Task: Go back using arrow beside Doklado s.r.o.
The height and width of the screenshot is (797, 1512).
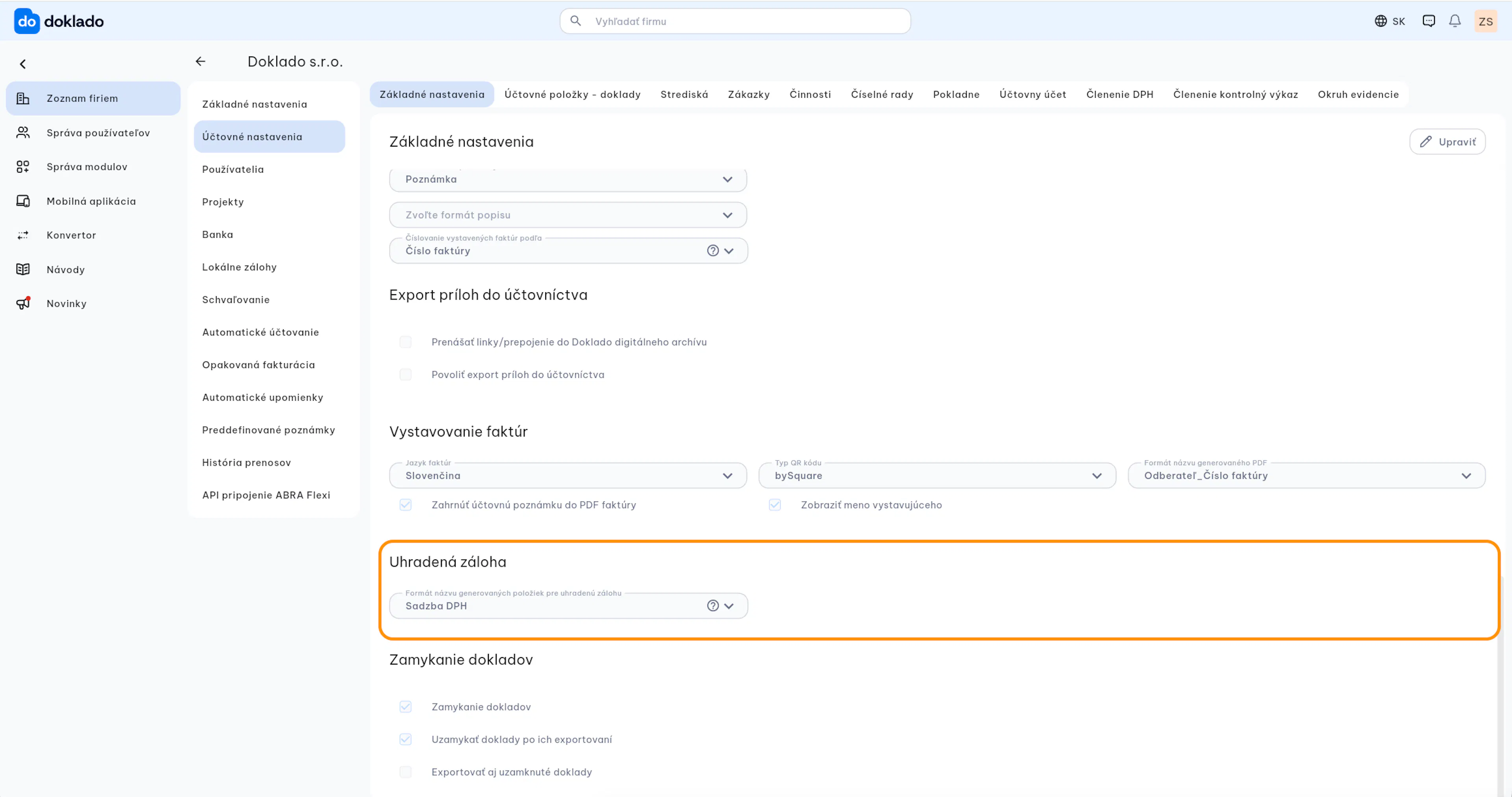Action: pos(201,61)
